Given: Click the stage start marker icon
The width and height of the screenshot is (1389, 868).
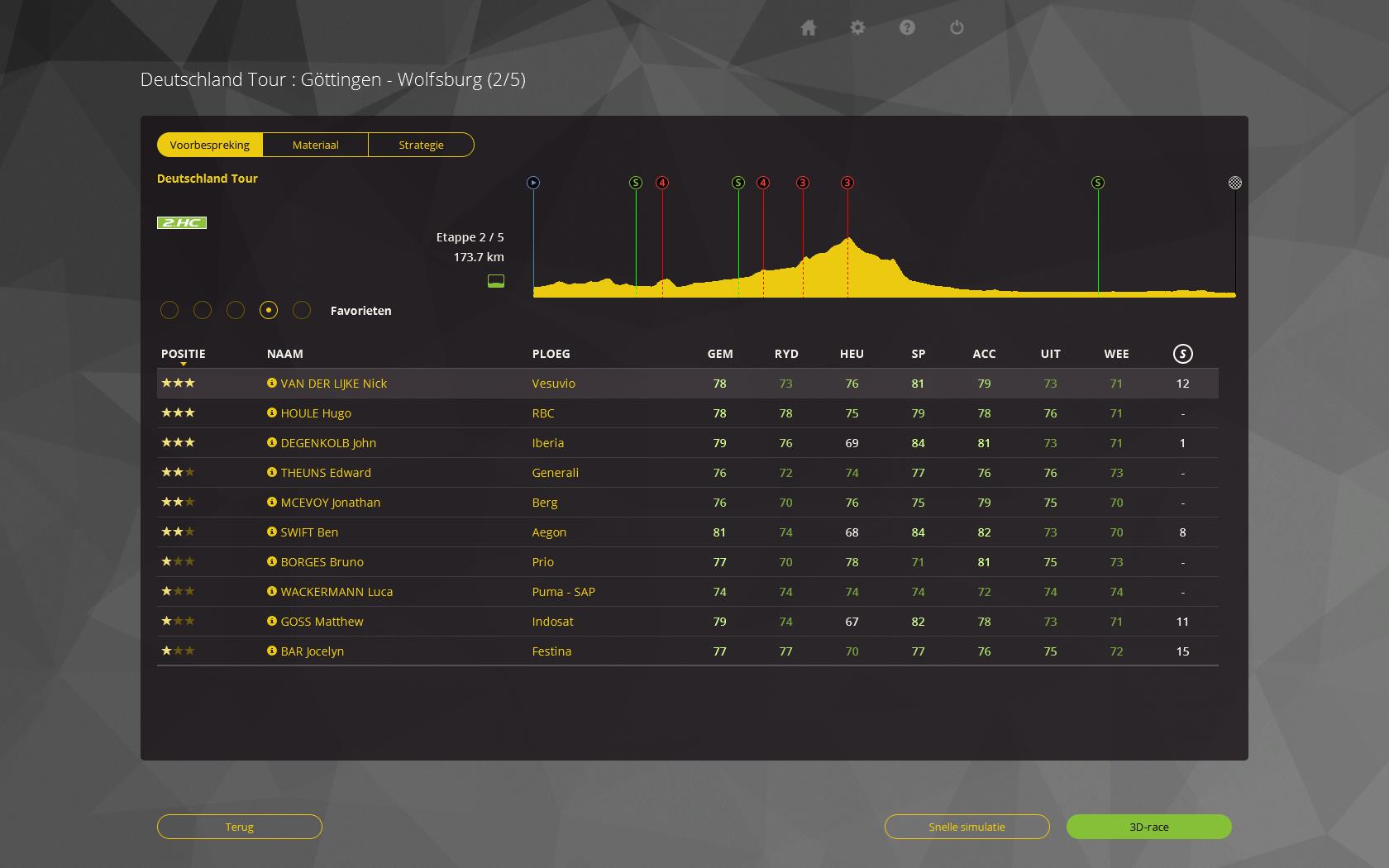Looking at the screenshot, I should [x=533, y=183].
